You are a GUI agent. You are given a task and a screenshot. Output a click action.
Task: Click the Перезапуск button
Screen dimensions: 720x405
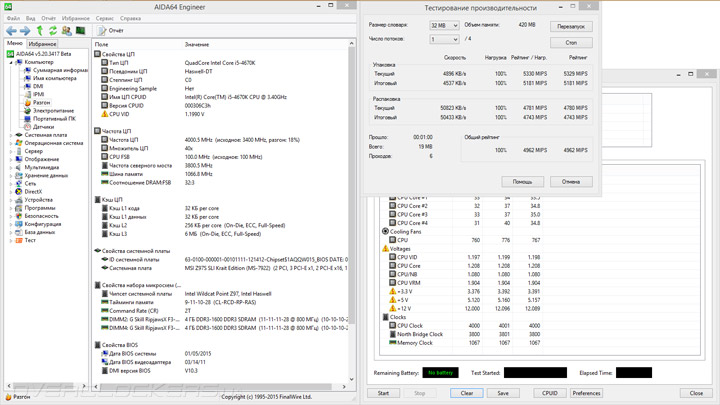(x=571, y=27)
